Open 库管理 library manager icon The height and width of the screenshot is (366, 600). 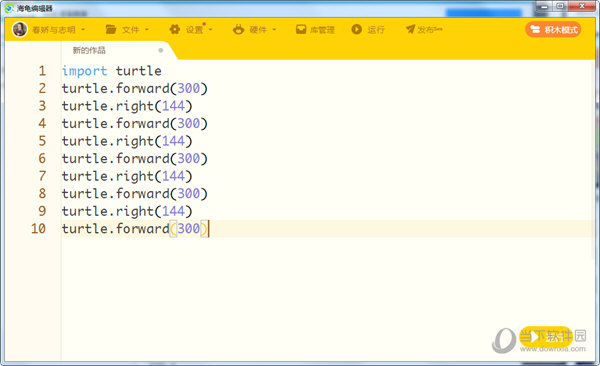pos(301,29)
